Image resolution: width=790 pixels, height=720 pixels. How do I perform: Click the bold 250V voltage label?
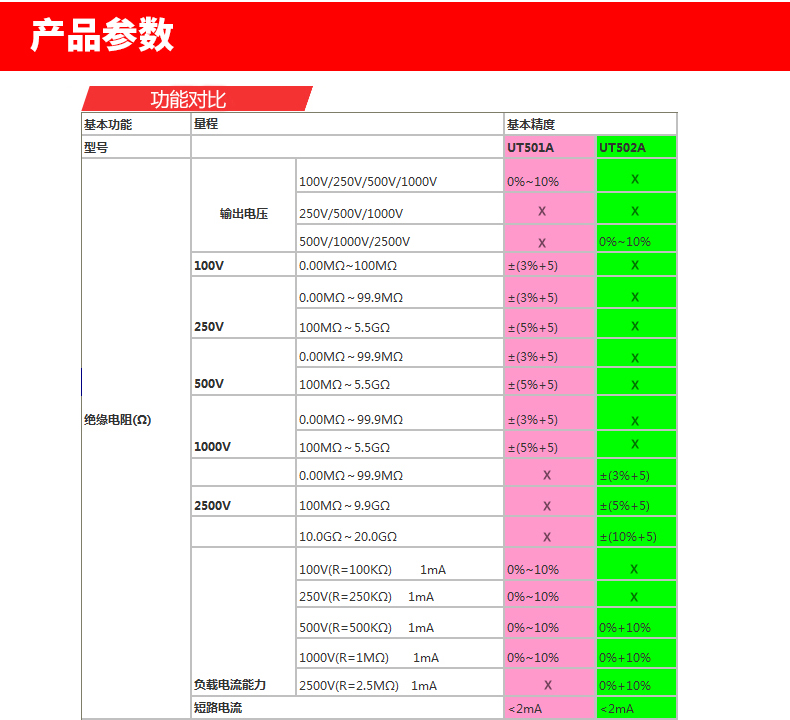209,326
